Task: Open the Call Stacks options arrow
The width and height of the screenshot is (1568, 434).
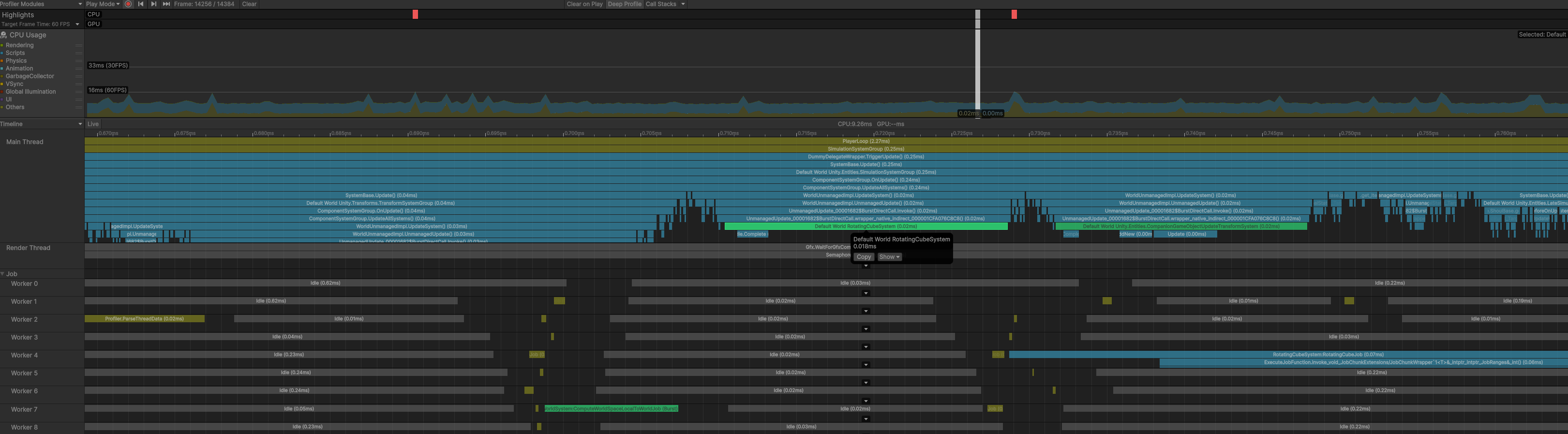Action: [x=683, y=4]
